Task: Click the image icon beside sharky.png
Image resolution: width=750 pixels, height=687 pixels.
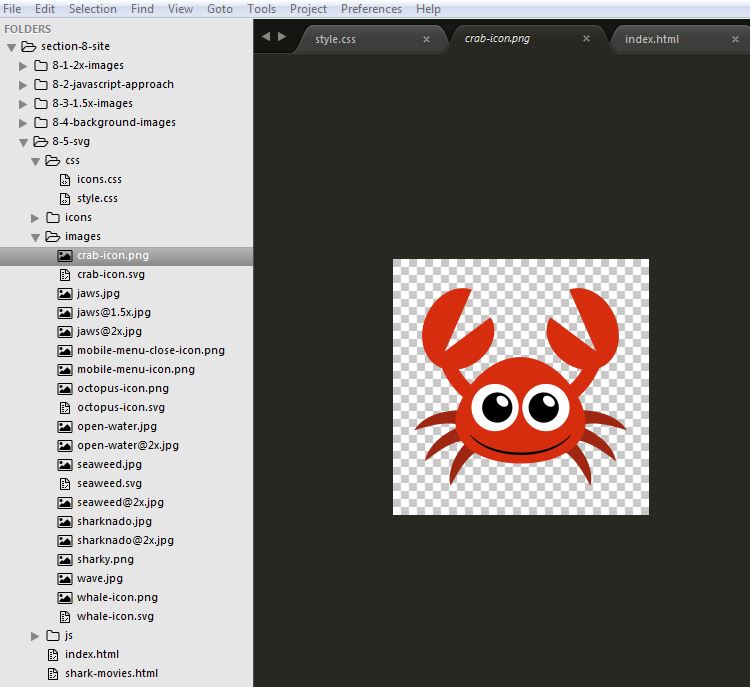Action: pyautogui.click(x=65, y=560)
